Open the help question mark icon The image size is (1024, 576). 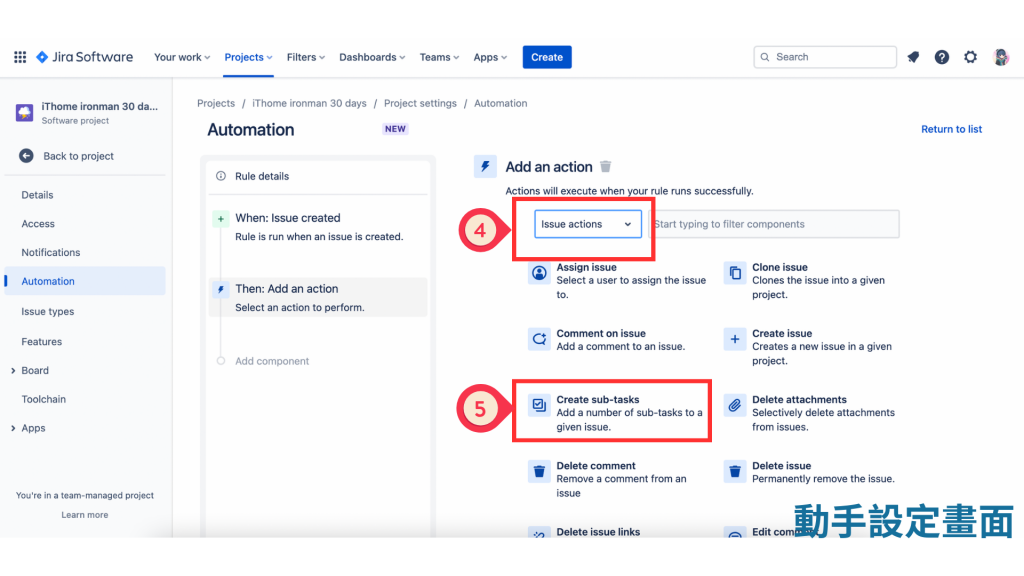(942, 57)
